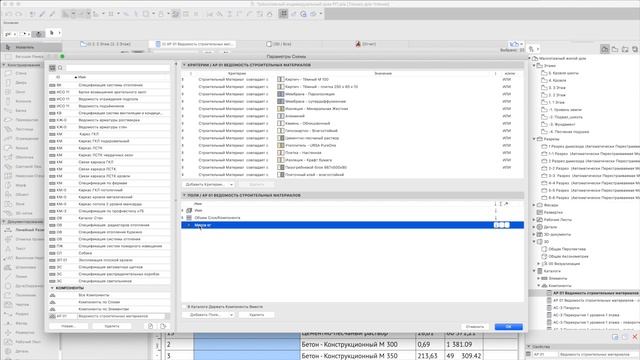Switch to the 'AP 01 Ведомость строительных мат...' tab

(193, 44)
